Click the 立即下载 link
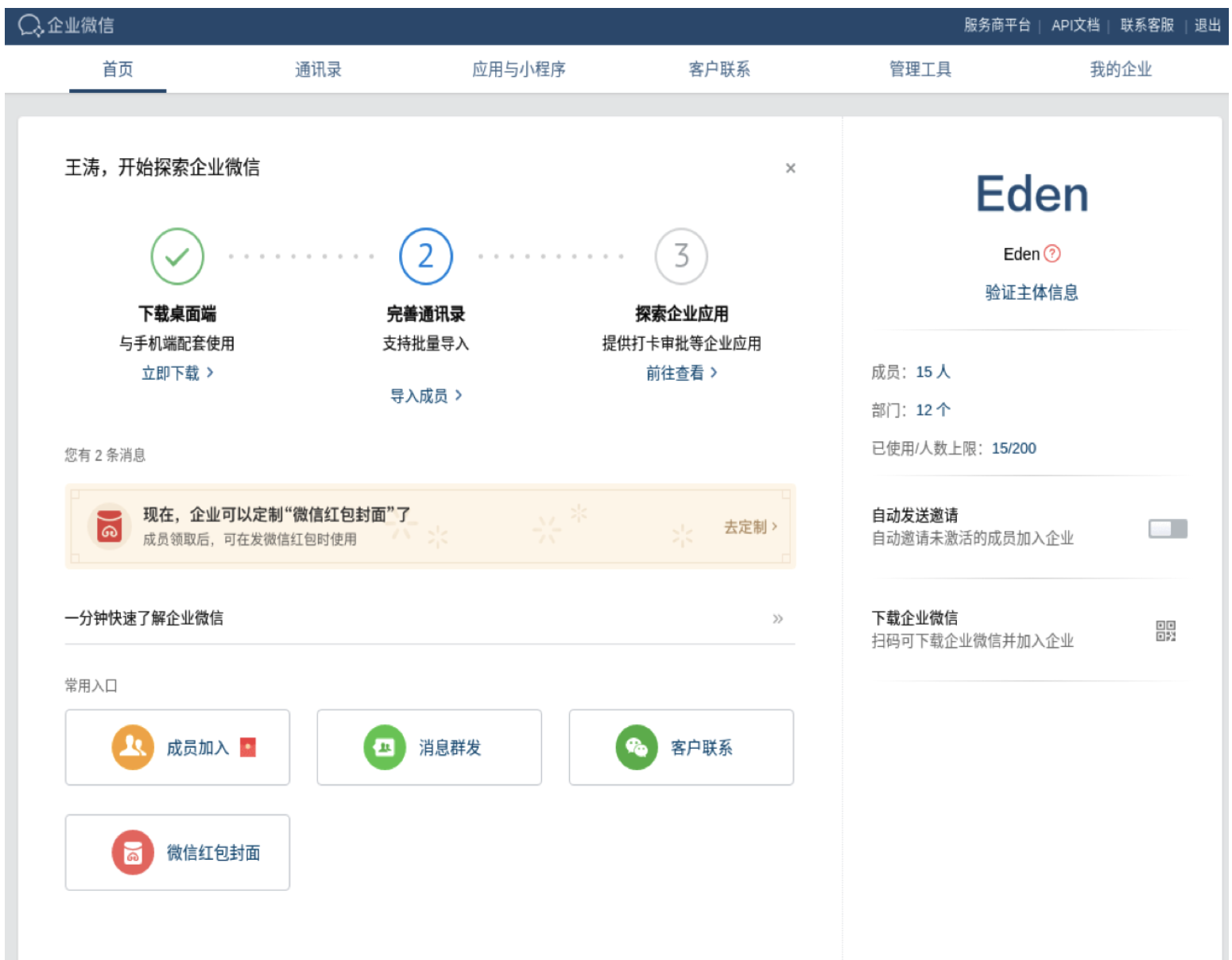Image resolution: width=1232 pixels, height=960 pixels. [177, 373]
